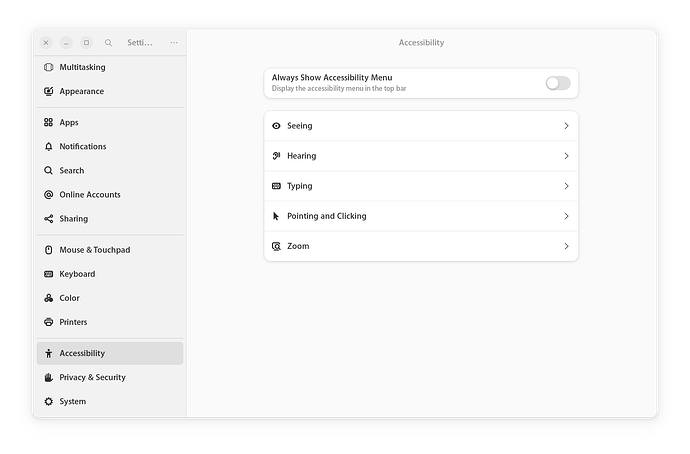Viewport: 690px width, 454px height.
Task: Enable Always Show Accessibility Menu switch
Action: pos(557,83)
